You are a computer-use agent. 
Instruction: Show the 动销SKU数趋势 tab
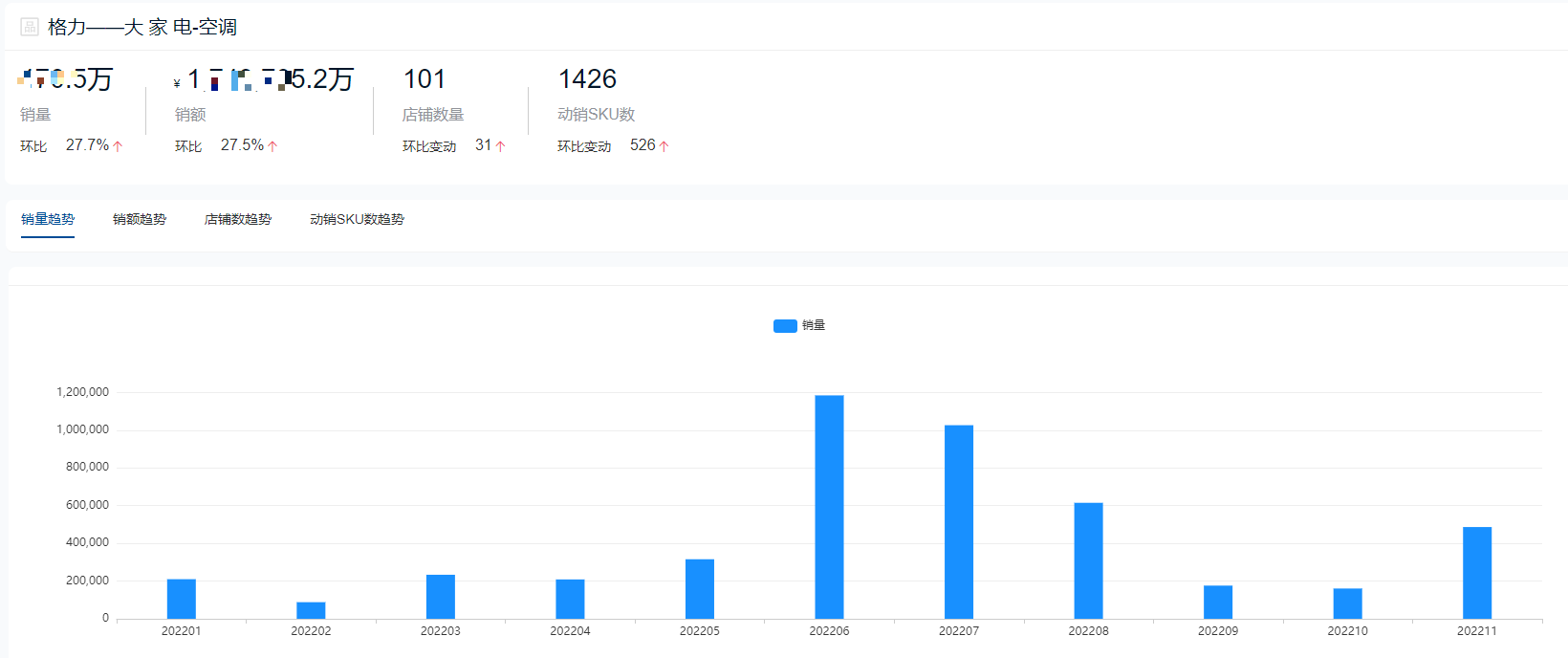click(357, 219)
